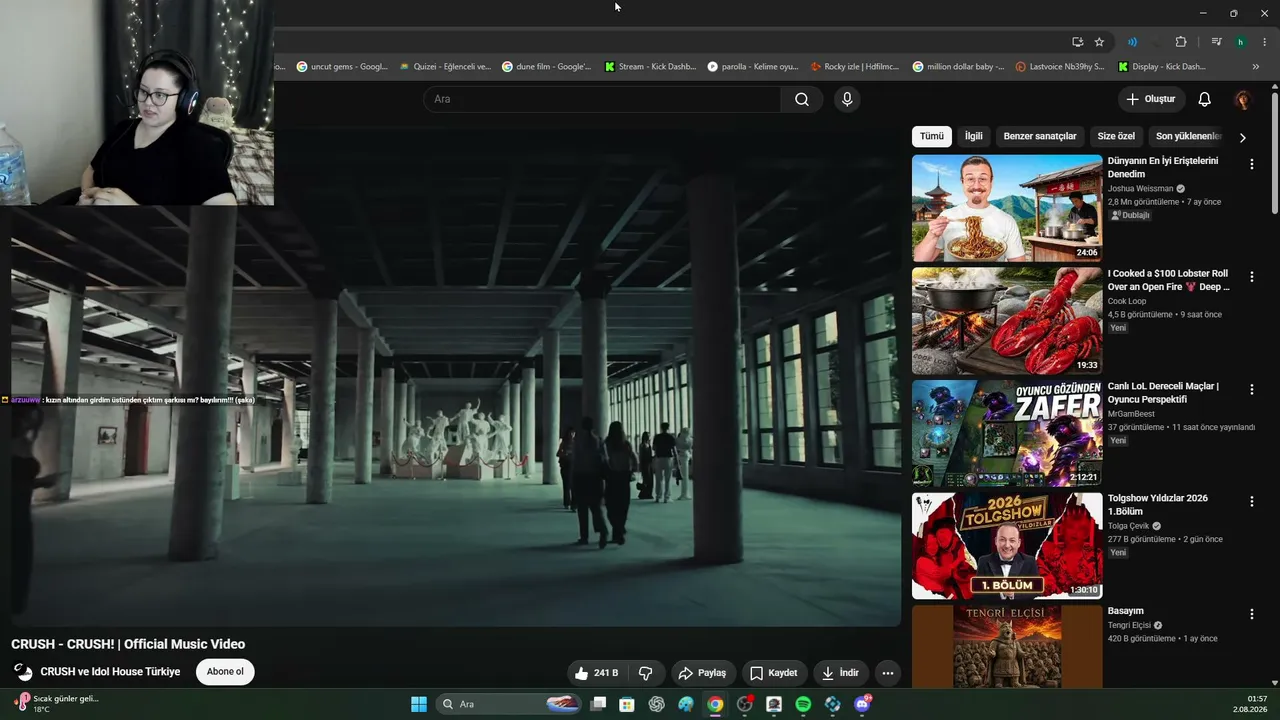Open Spotify from the taskbar
This screenshot has height=720, width=1280.
click(x=803, y=704)
